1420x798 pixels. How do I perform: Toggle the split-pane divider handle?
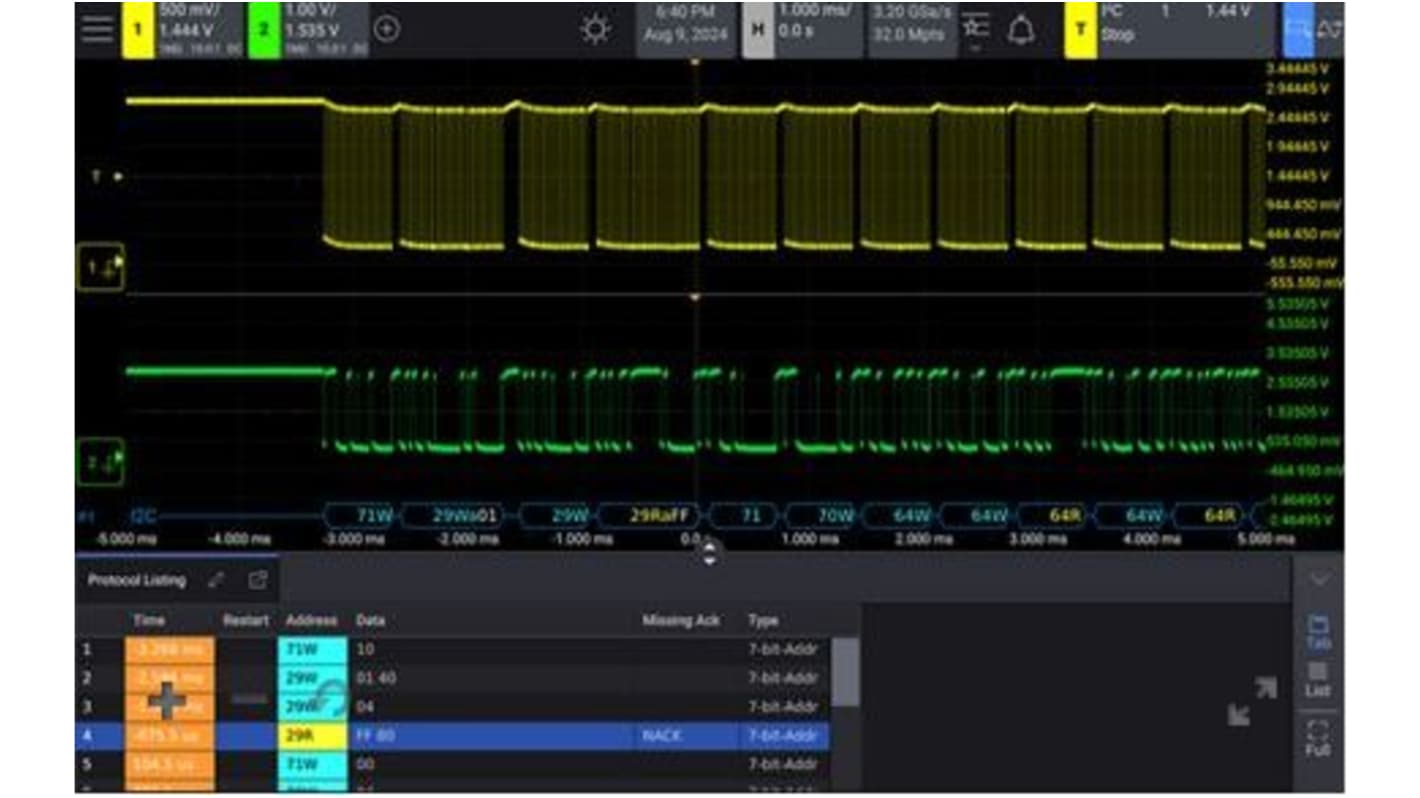tap(709, 553)
